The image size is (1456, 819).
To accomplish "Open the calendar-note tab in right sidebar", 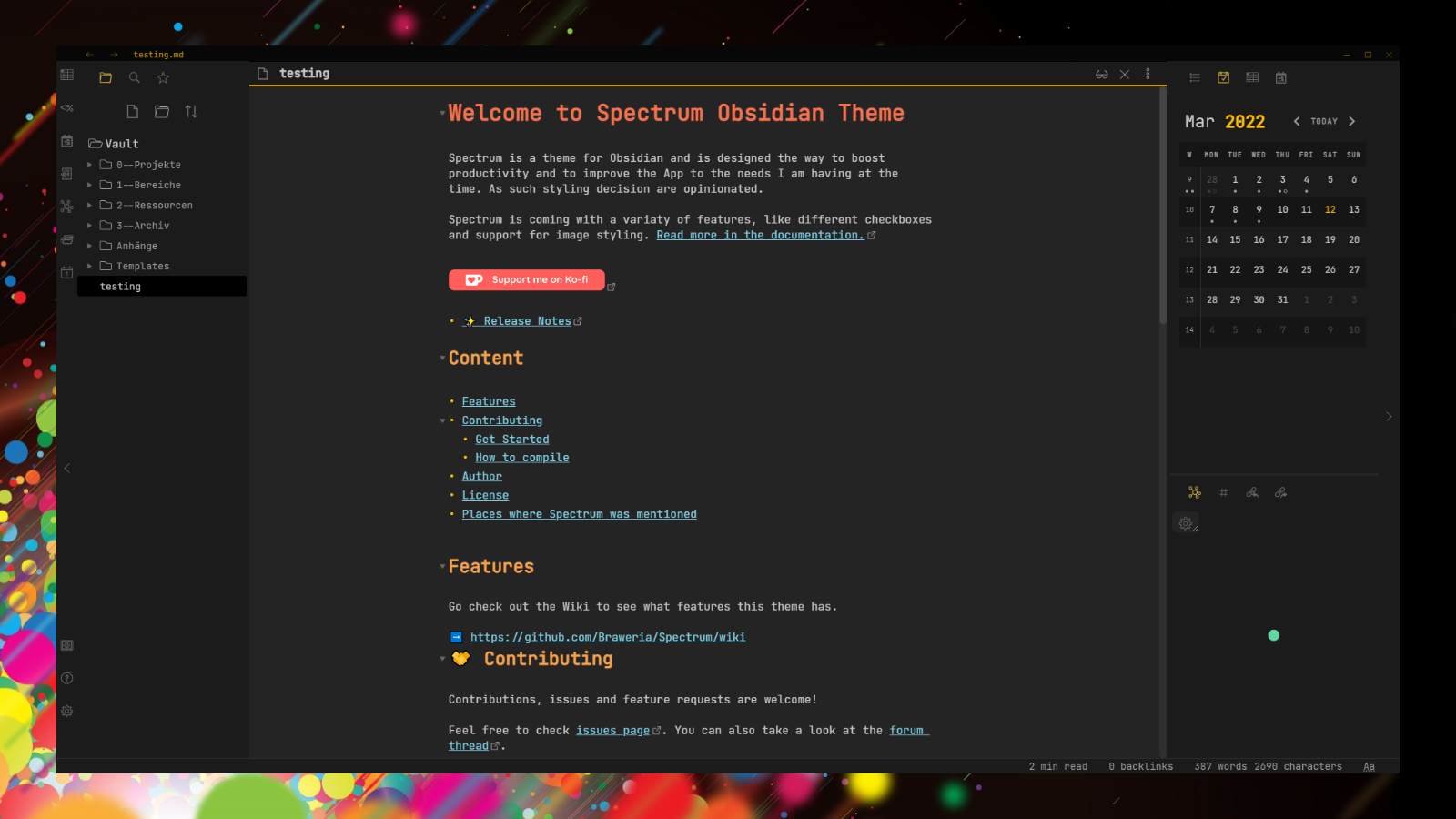I will pos(1281,78).
